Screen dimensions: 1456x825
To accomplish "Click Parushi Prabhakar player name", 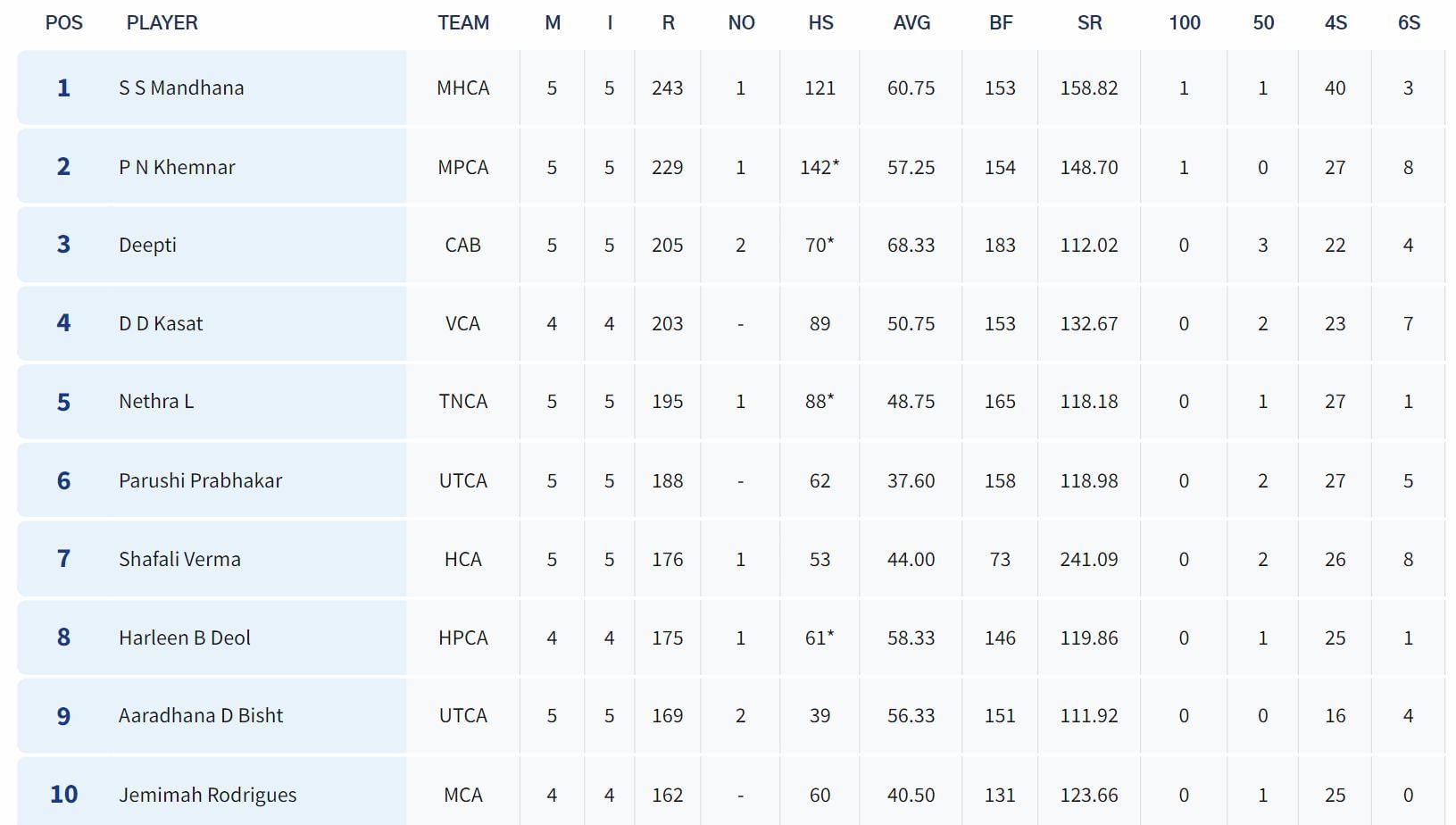I will pos(200,480).
